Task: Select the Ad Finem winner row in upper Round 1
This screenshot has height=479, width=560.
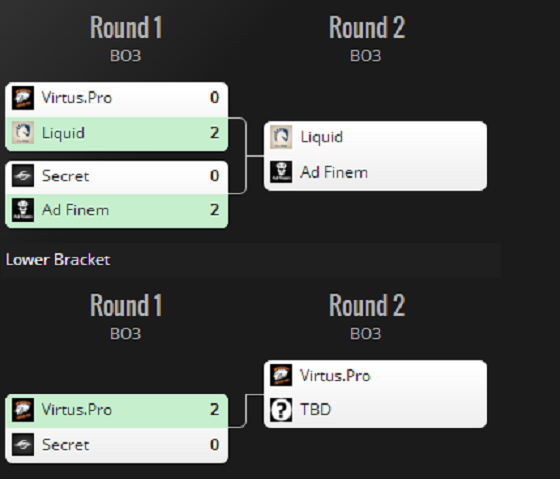Action: coord(117,211)
